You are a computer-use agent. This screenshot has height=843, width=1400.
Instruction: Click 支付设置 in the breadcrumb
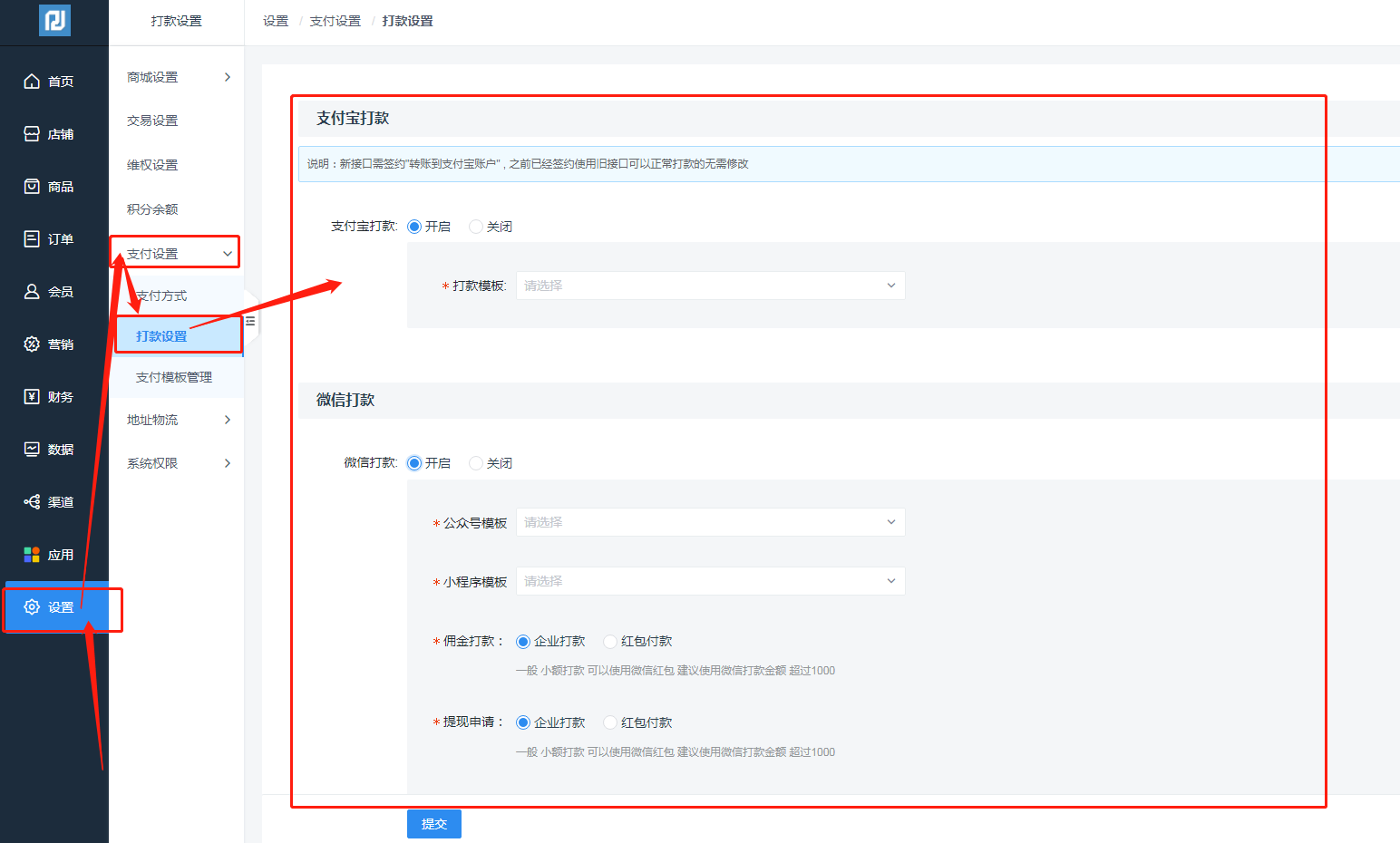[335, 21]
